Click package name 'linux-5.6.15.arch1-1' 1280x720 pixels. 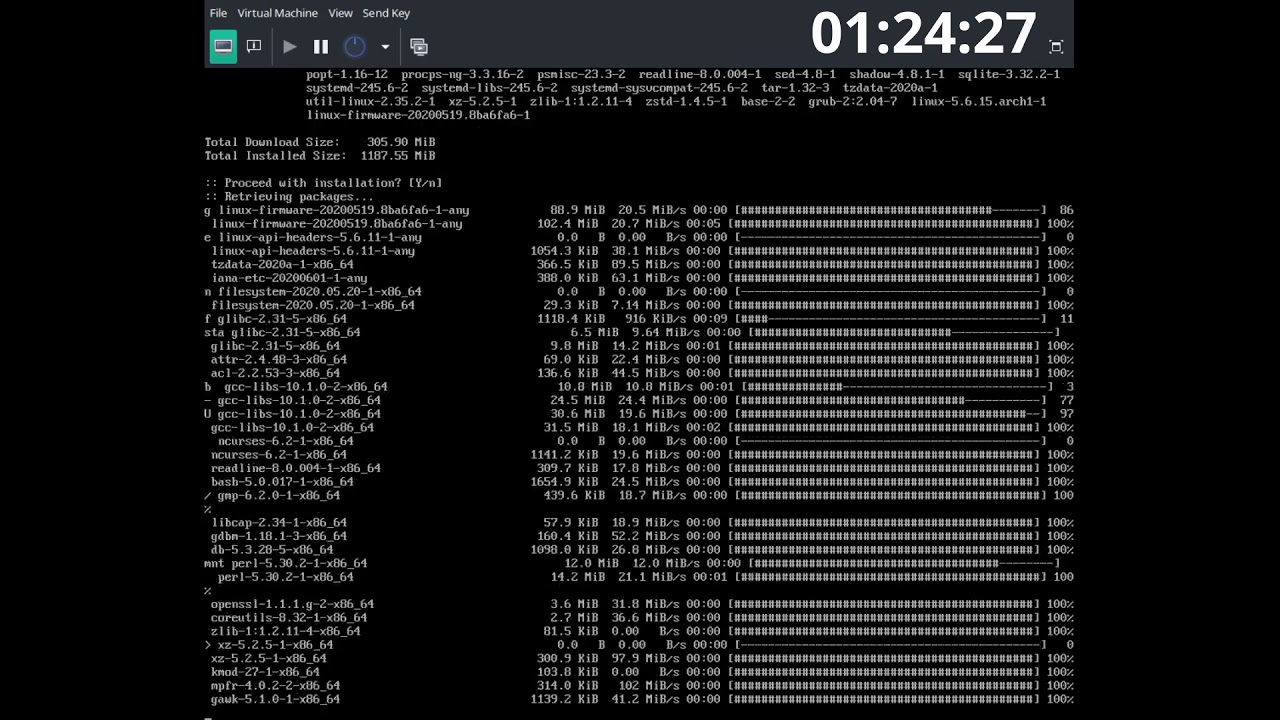pos(979,101)
